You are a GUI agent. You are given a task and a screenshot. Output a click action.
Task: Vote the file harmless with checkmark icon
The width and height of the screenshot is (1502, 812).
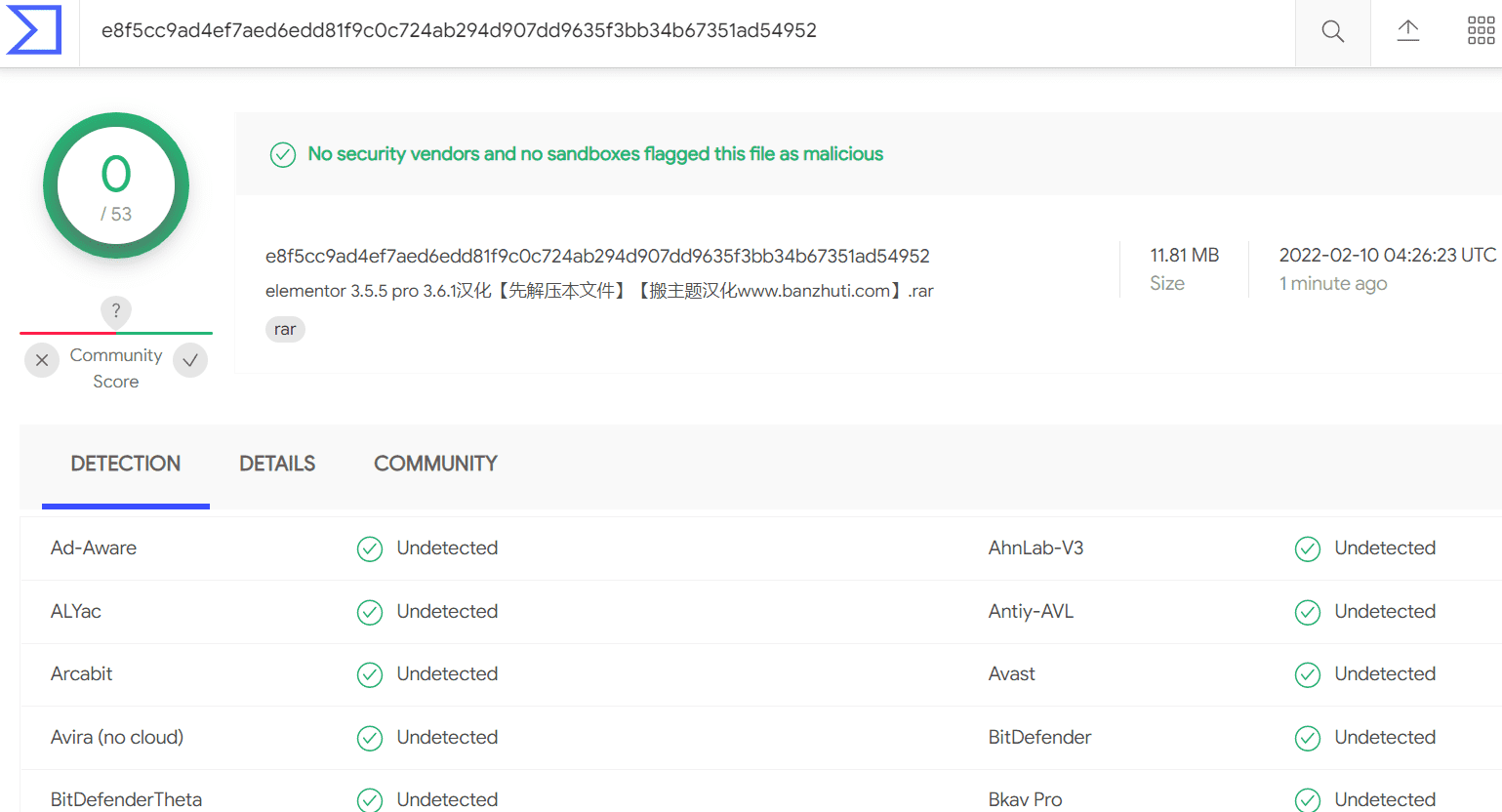click(190, 360)
